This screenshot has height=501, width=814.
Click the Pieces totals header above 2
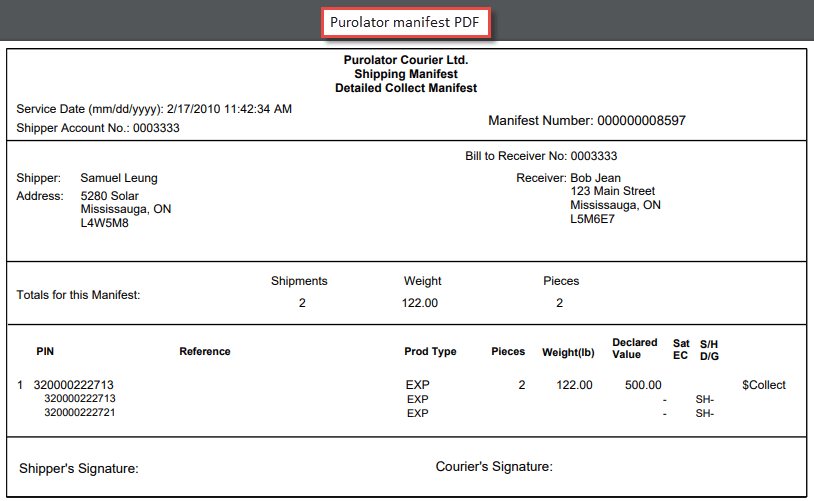coord(561,281)
